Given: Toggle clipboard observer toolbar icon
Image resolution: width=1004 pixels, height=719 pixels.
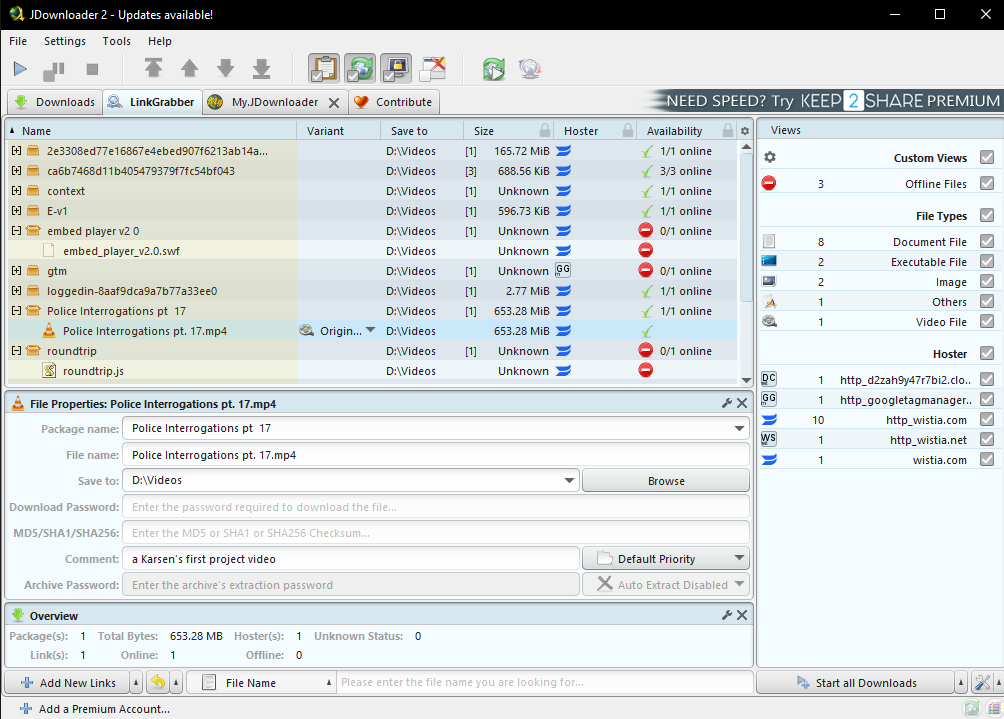Looking at the screenshot, I should coord(324,68).
